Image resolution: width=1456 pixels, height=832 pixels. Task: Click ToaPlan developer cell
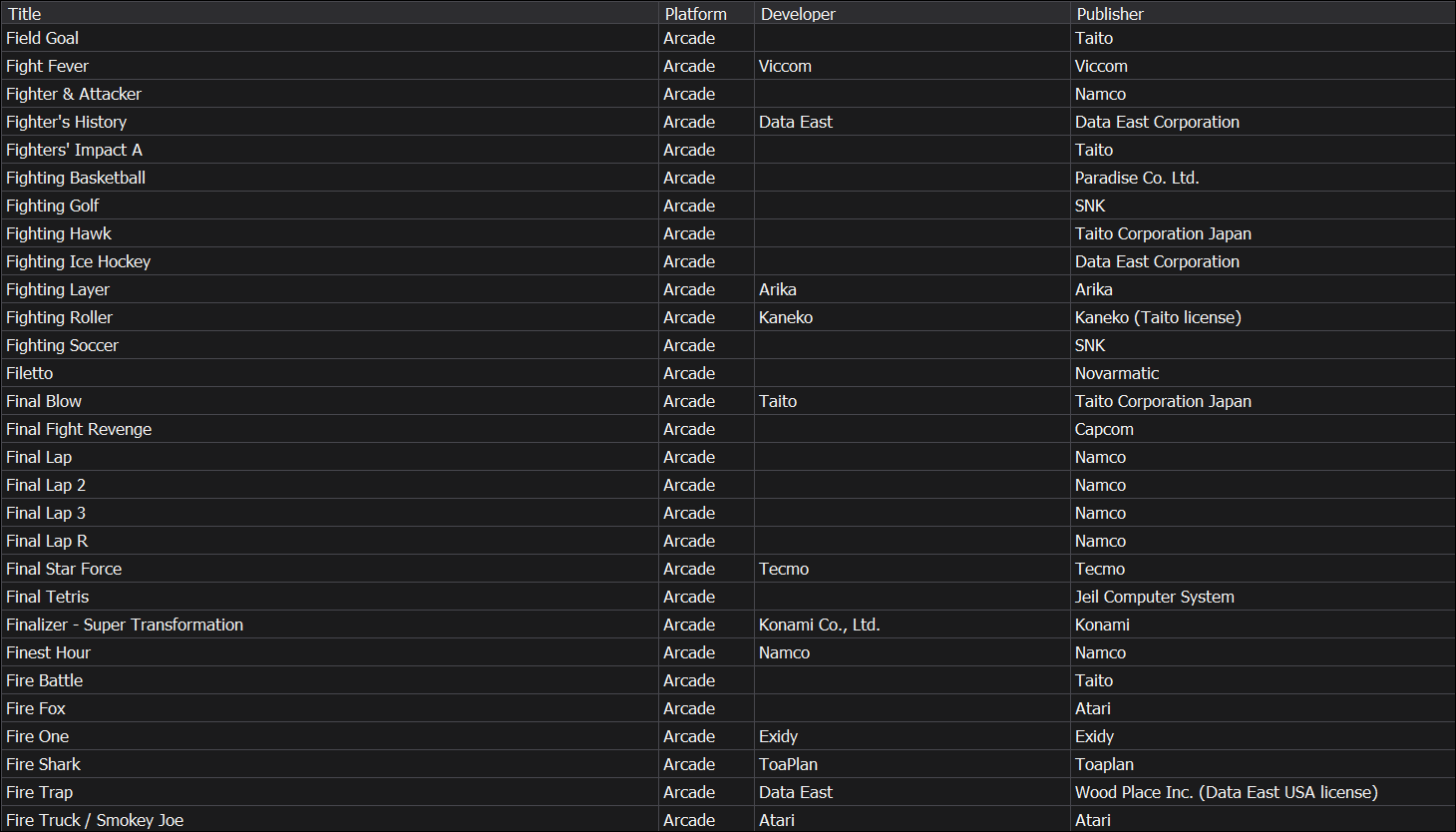coord(788,764)
